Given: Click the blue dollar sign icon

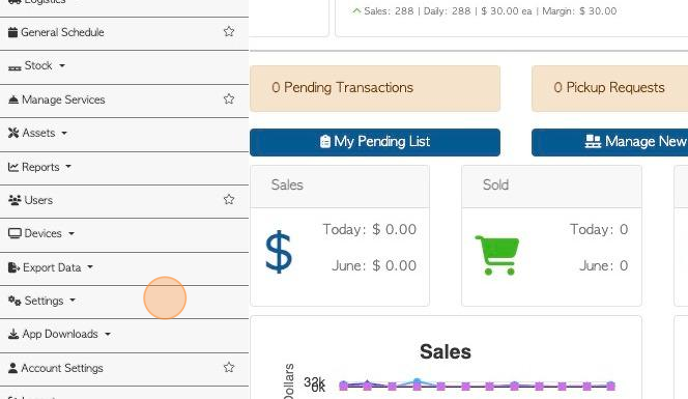Looking at the screenshot, I should 279,252.
